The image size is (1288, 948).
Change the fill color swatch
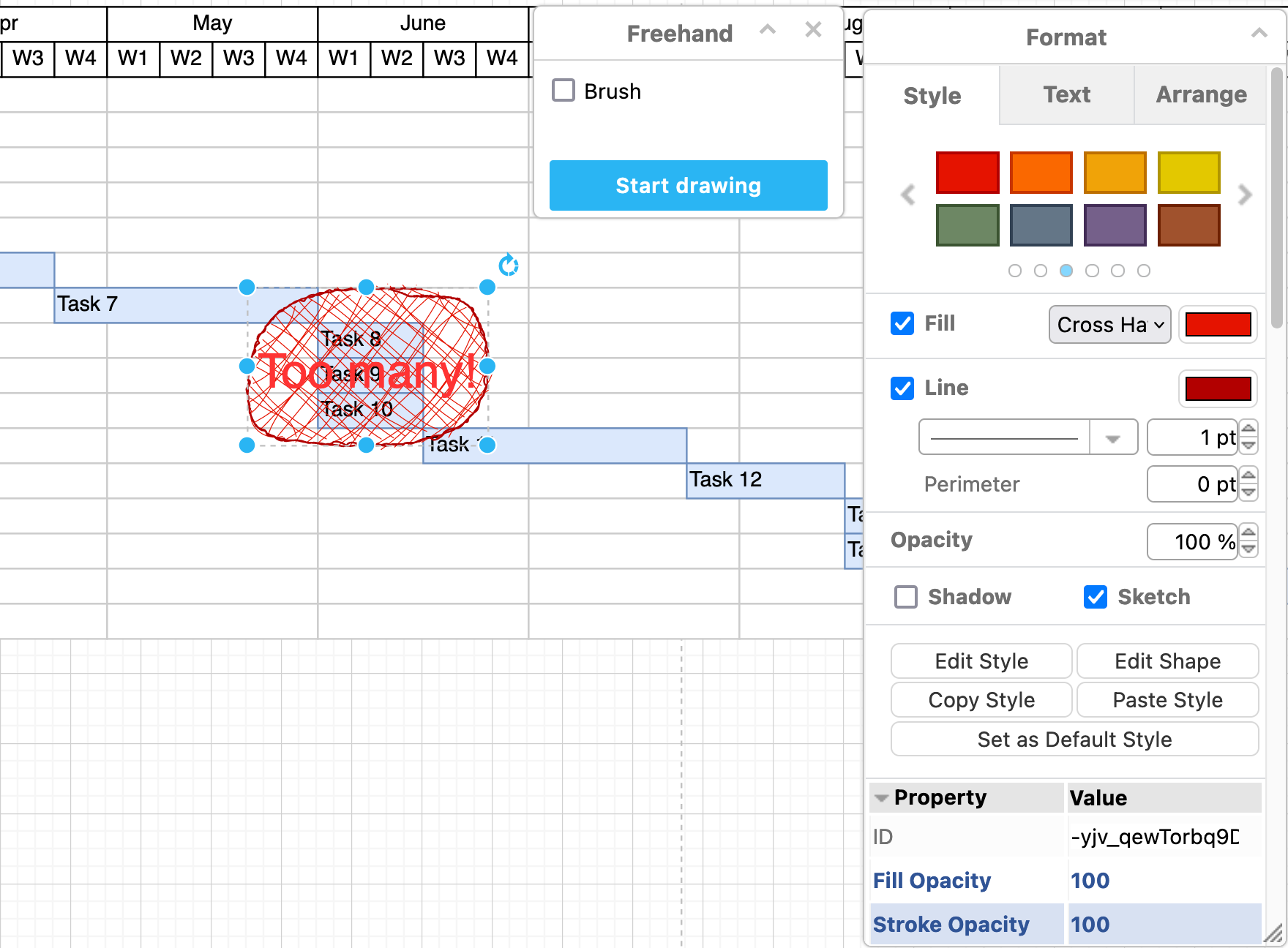tap(1218, 324)
